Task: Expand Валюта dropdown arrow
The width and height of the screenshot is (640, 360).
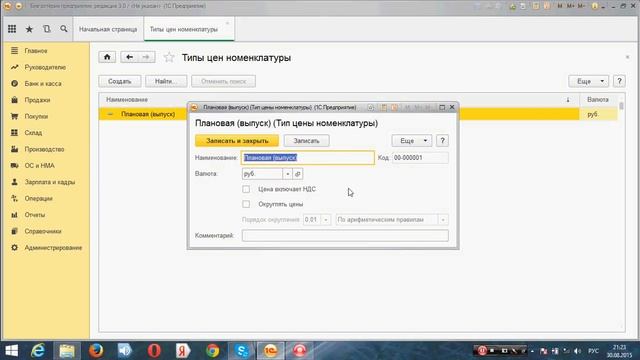Action: (287, 174)
